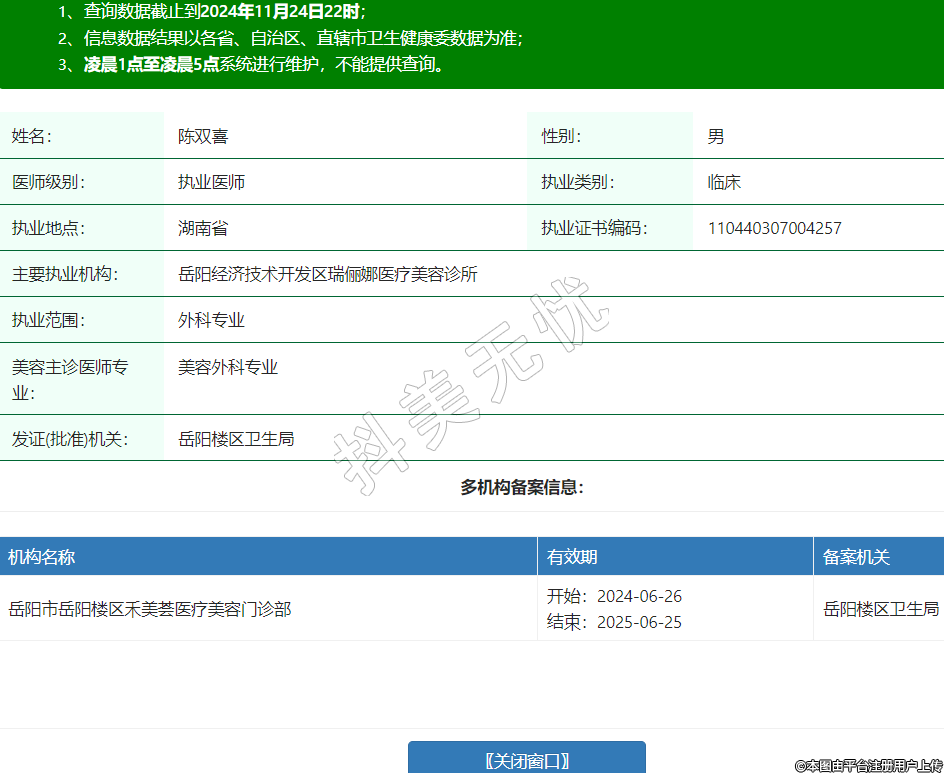Screen dimensions: 944x773
Task: Click the name value 陈双喜
Action: pyautogui.click(x=203, y=136)
